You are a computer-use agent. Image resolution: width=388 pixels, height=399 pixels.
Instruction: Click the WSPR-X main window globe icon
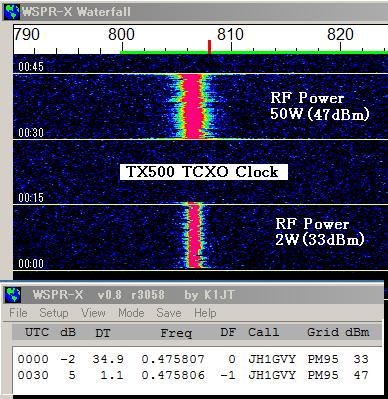[x=13, y=295]
